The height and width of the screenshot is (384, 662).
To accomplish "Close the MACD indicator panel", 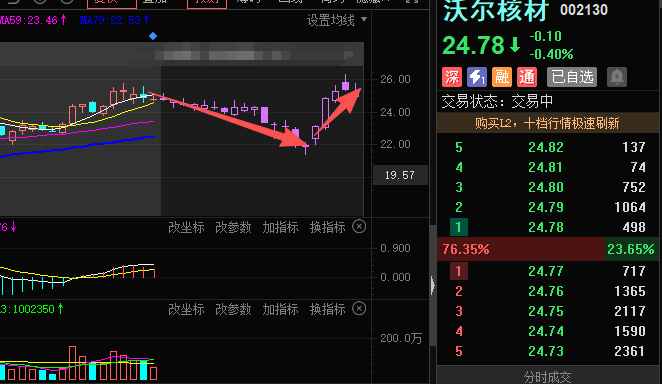I will 359,227.
